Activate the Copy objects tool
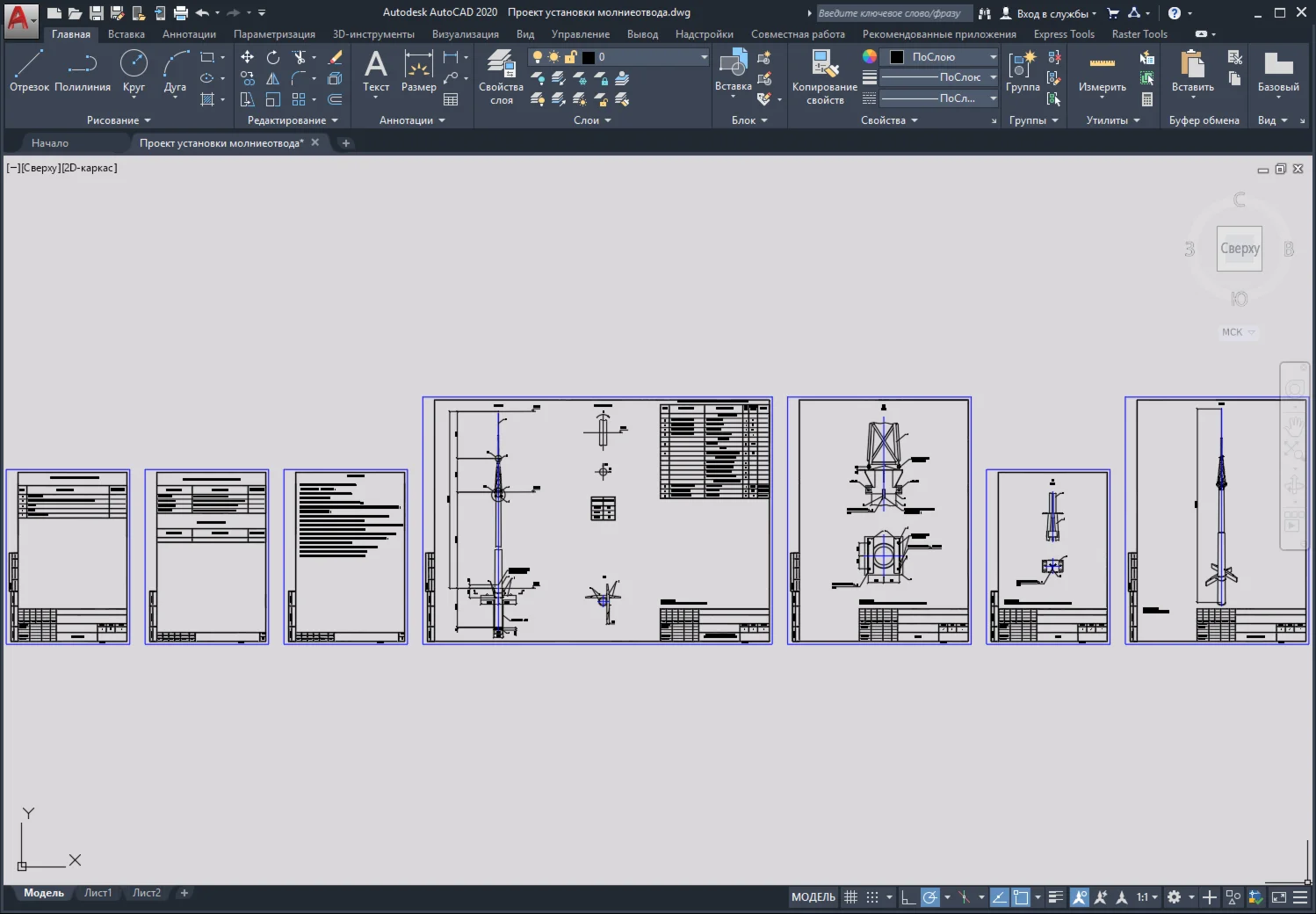The width and height of the screenshot is (1316, 914). (248, 78)
